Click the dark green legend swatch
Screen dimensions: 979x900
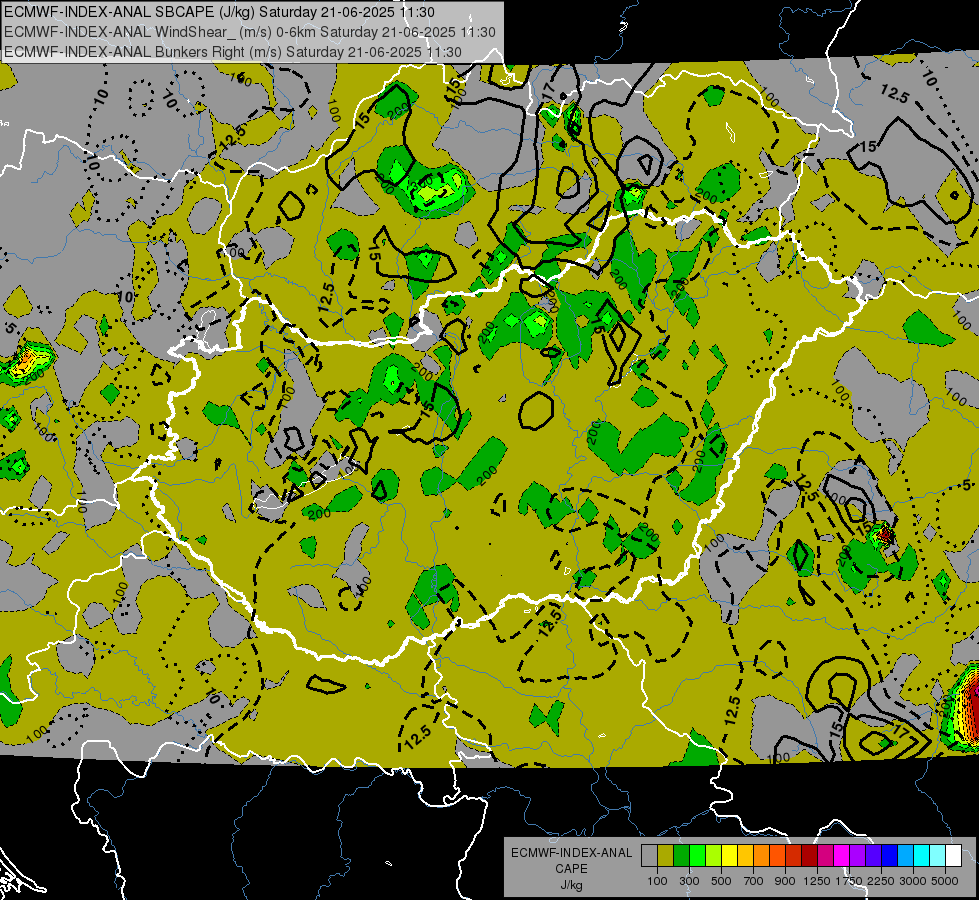click(681, 855)
